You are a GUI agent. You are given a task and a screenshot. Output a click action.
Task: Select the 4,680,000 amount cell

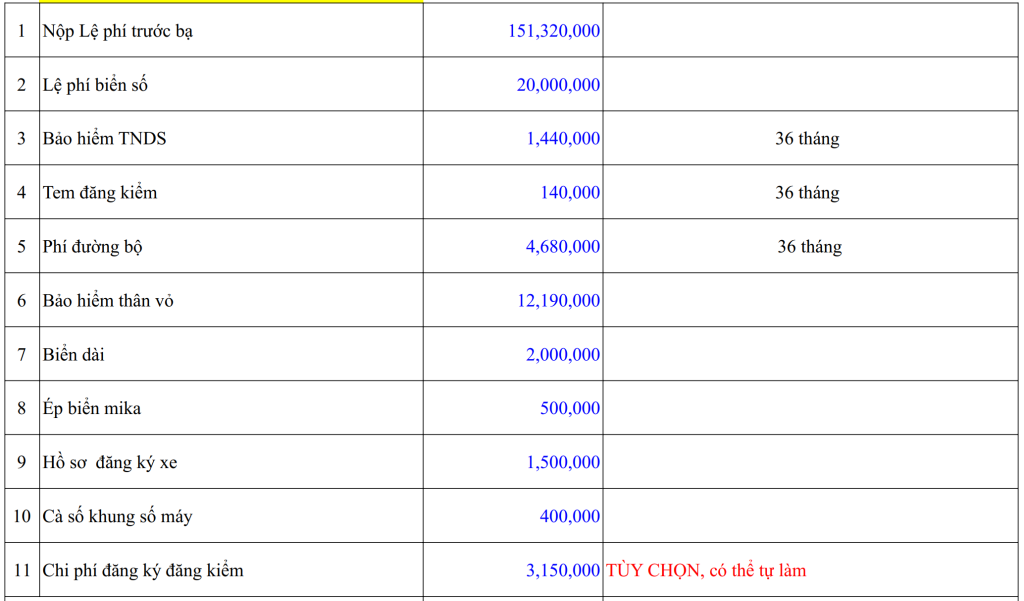[563, 247]
